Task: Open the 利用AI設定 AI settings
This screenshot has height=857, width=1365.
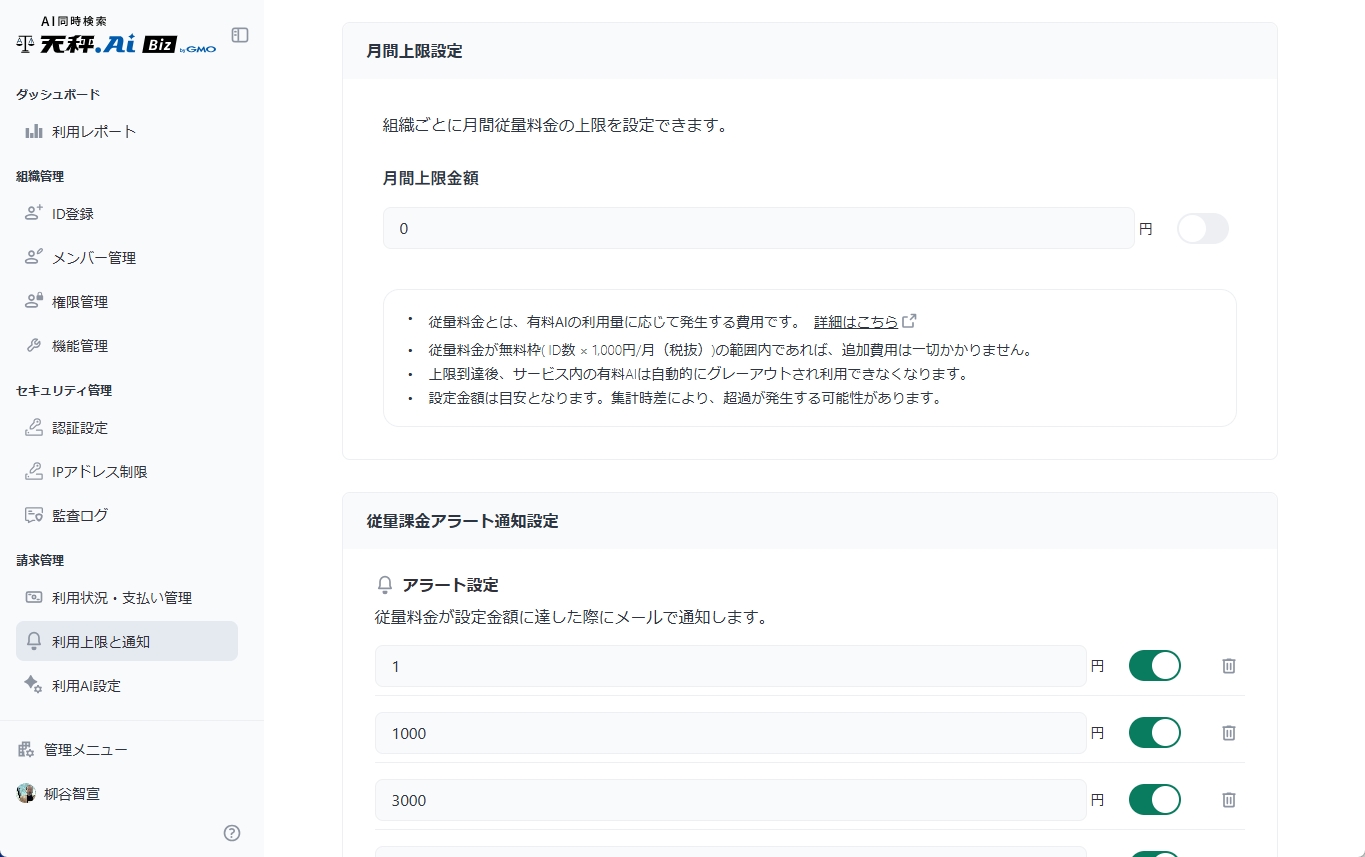Action: (x=85, y=685)
